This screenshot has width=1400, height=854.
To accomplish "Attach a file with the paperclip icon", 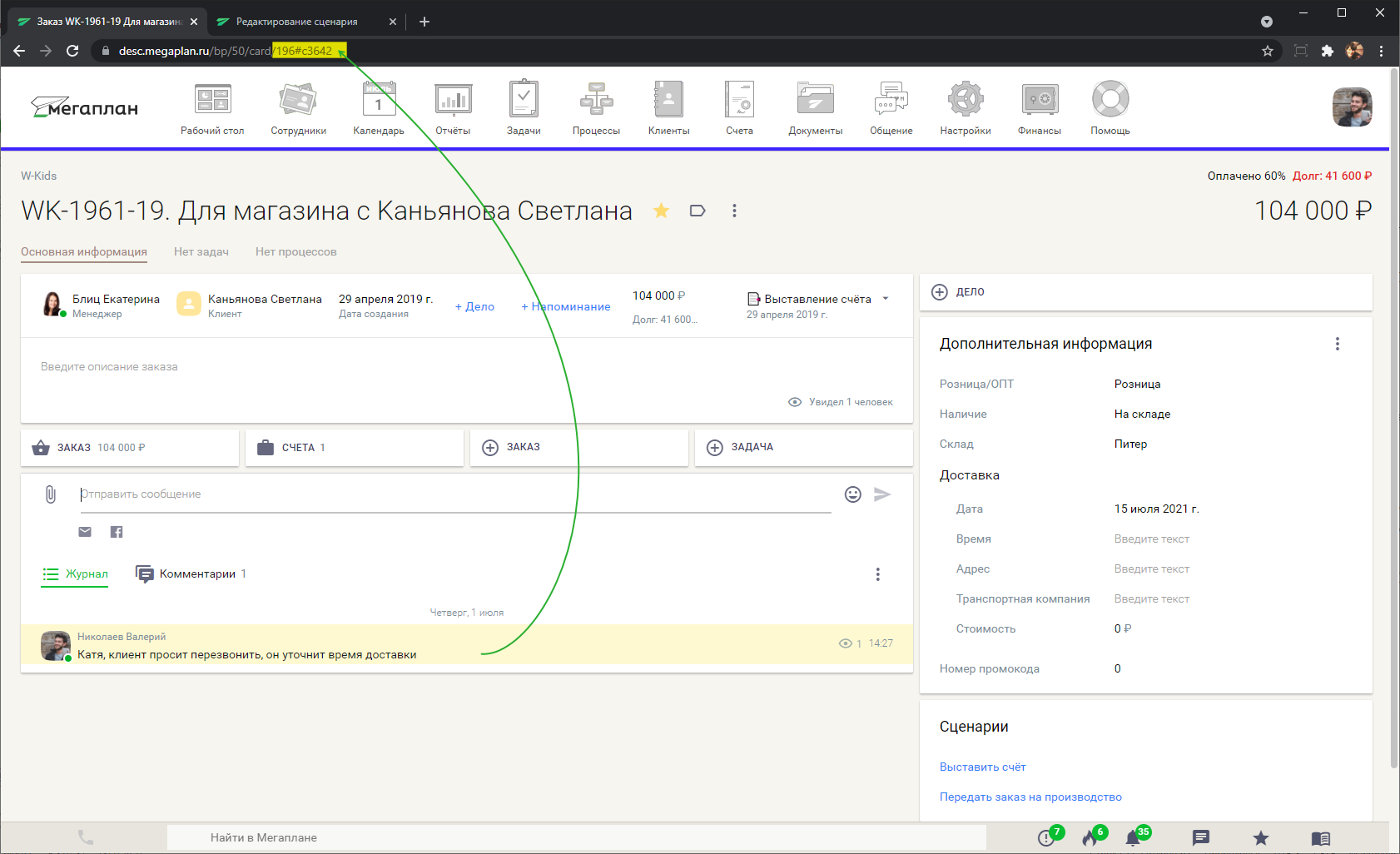I will (51, 494).
